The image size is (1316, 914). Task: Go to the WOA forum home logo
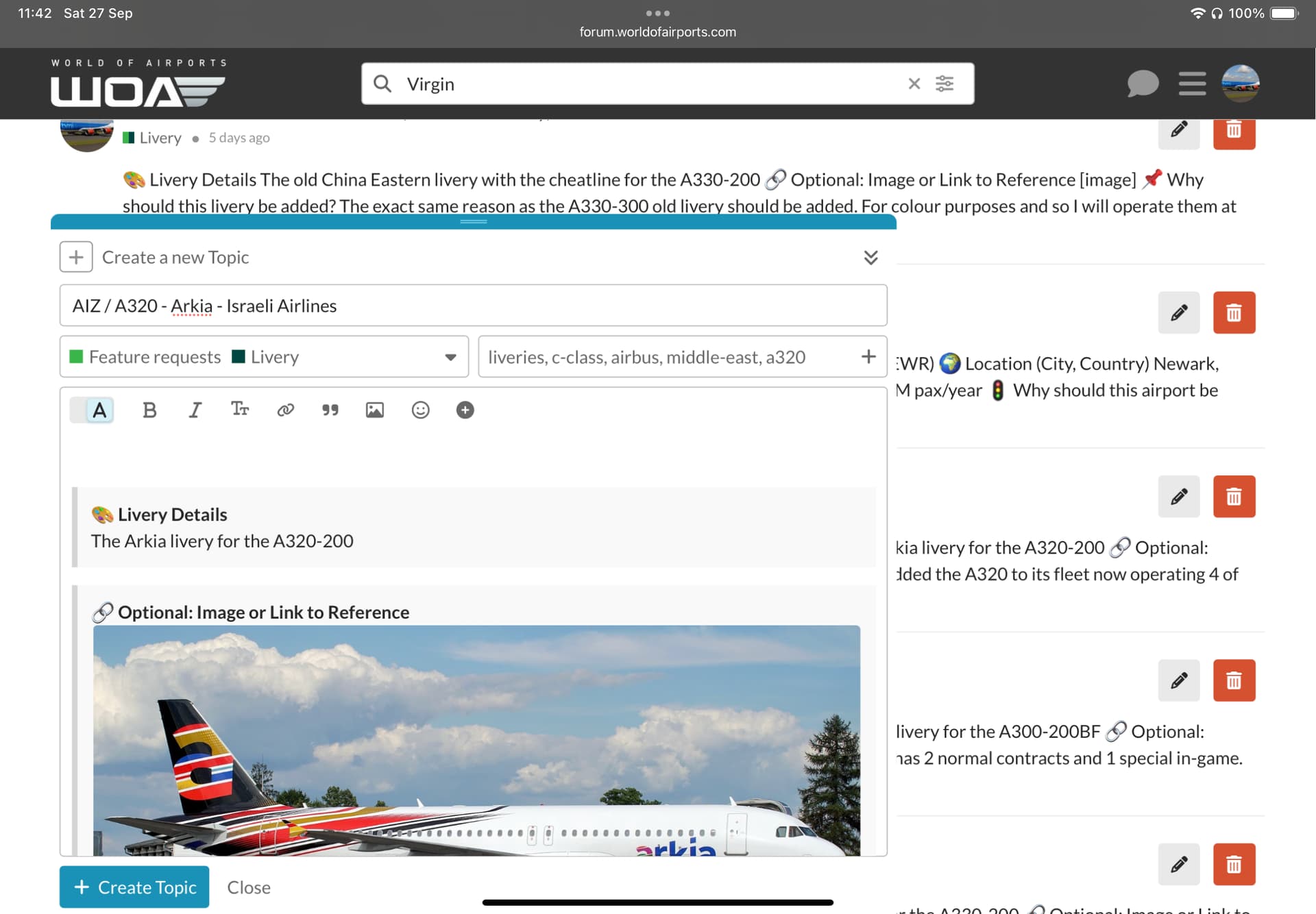tap(138, 84)
